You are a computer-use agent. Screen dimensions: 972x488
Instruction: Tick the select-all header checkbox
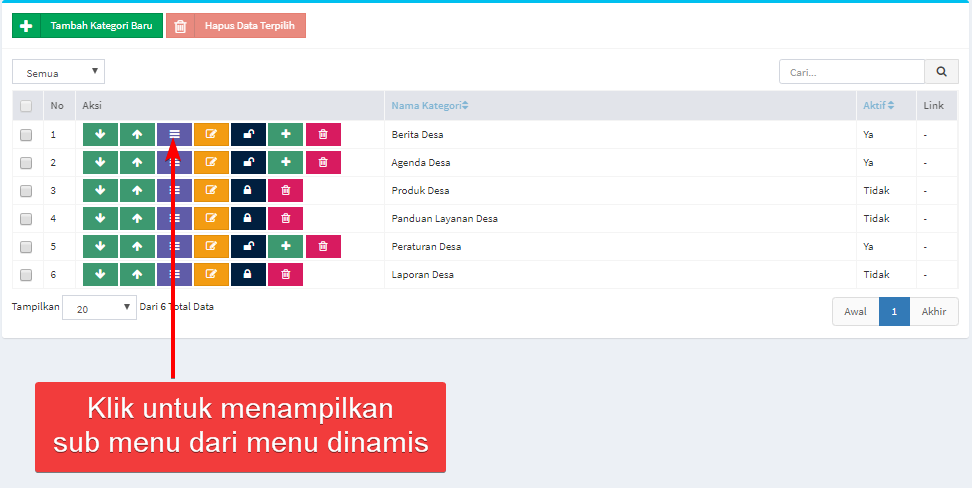[x=26, y=106]
